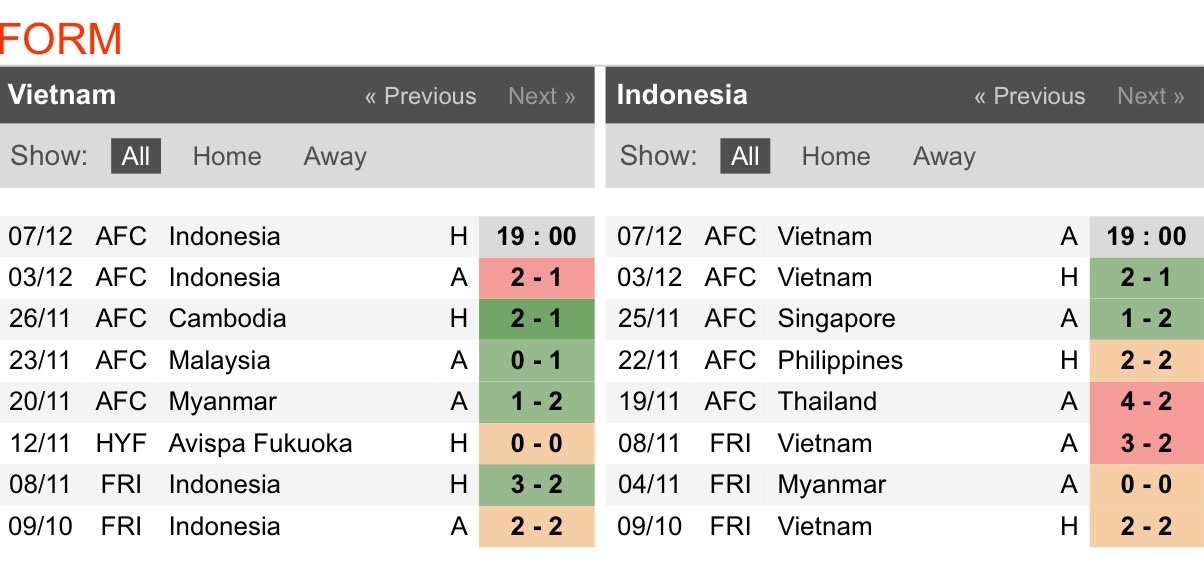
Task: Open the Cambodia opponent link
Action: coord(227,319)
